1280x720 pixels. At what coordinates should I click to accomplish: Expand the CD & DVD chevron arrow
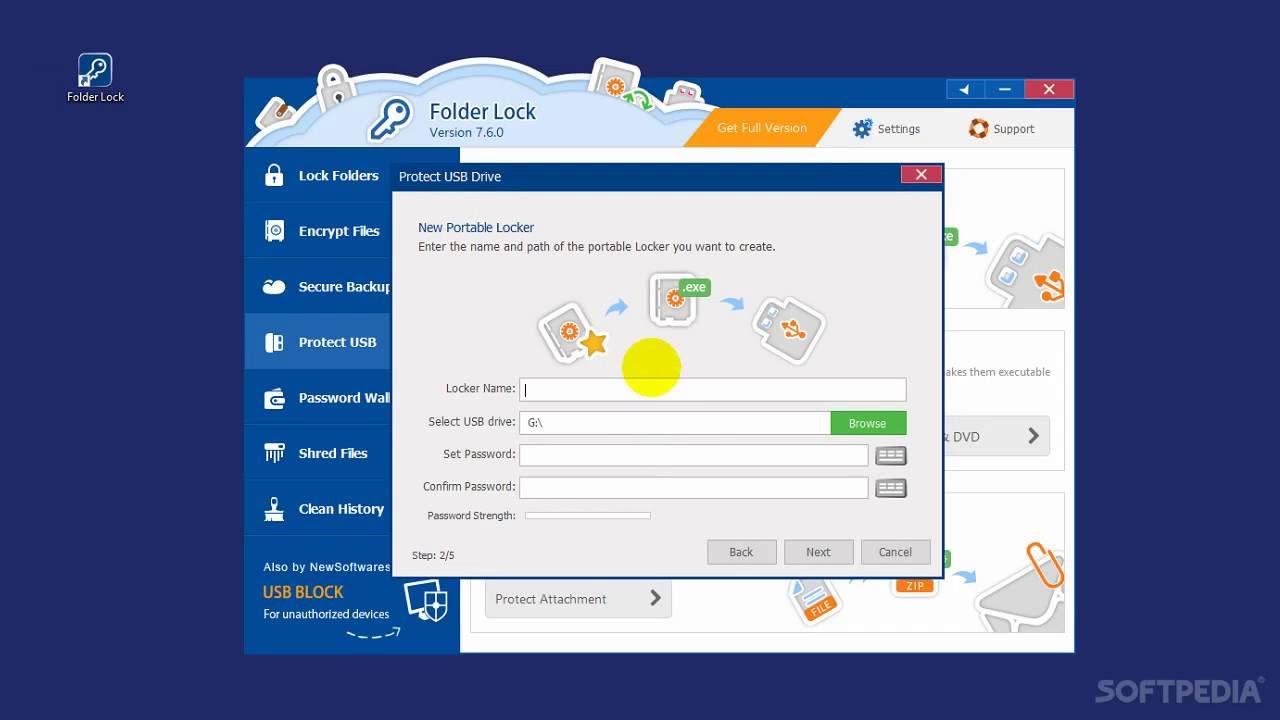point(1033,436)
